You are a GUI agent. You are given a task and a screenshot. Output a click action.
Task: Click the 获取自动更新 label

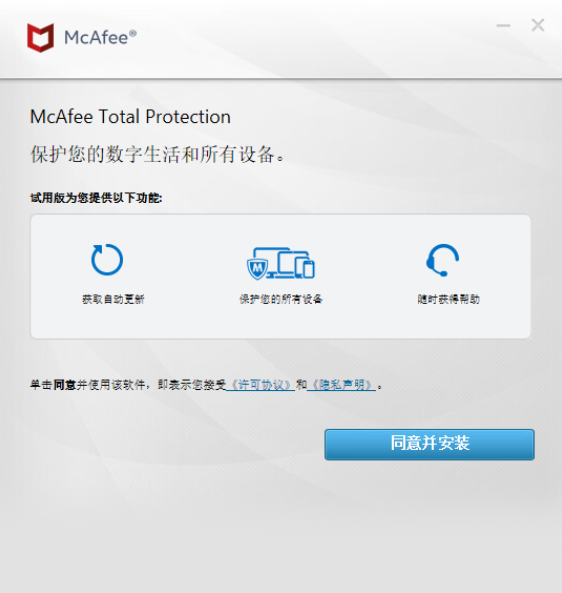pos(113,299)
